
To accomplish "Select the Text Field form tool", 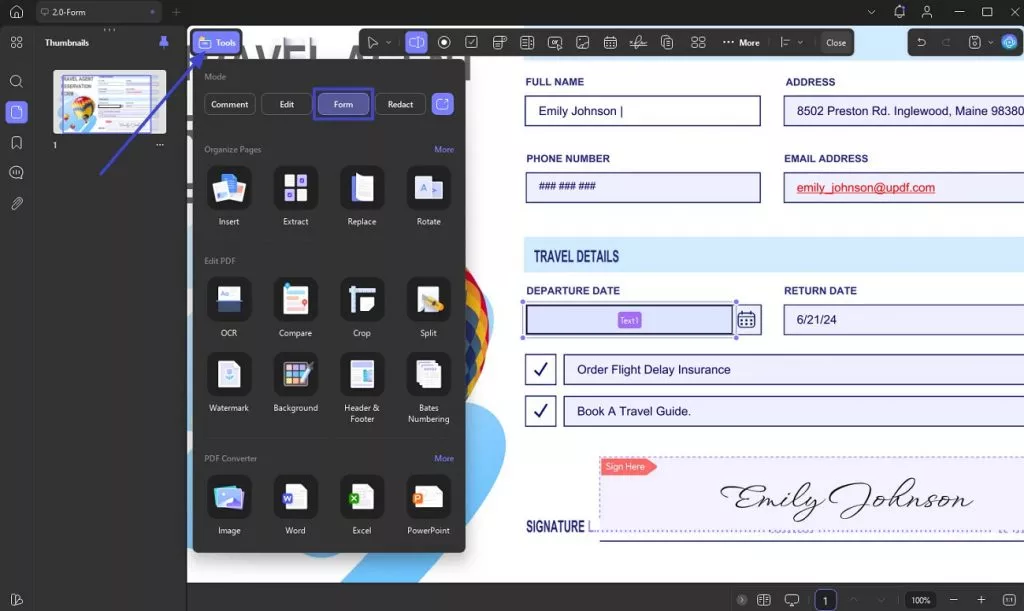I will click(x=416, y=42).
